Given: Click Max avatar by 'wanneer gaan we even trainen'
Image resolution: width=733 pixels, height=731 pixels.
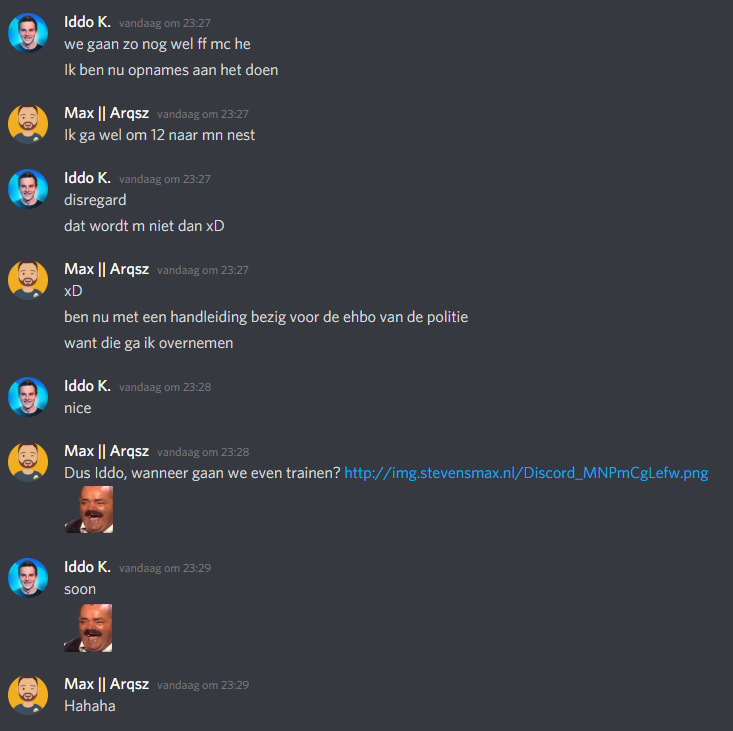Looking at the screenshot, I should pos(28,462).
